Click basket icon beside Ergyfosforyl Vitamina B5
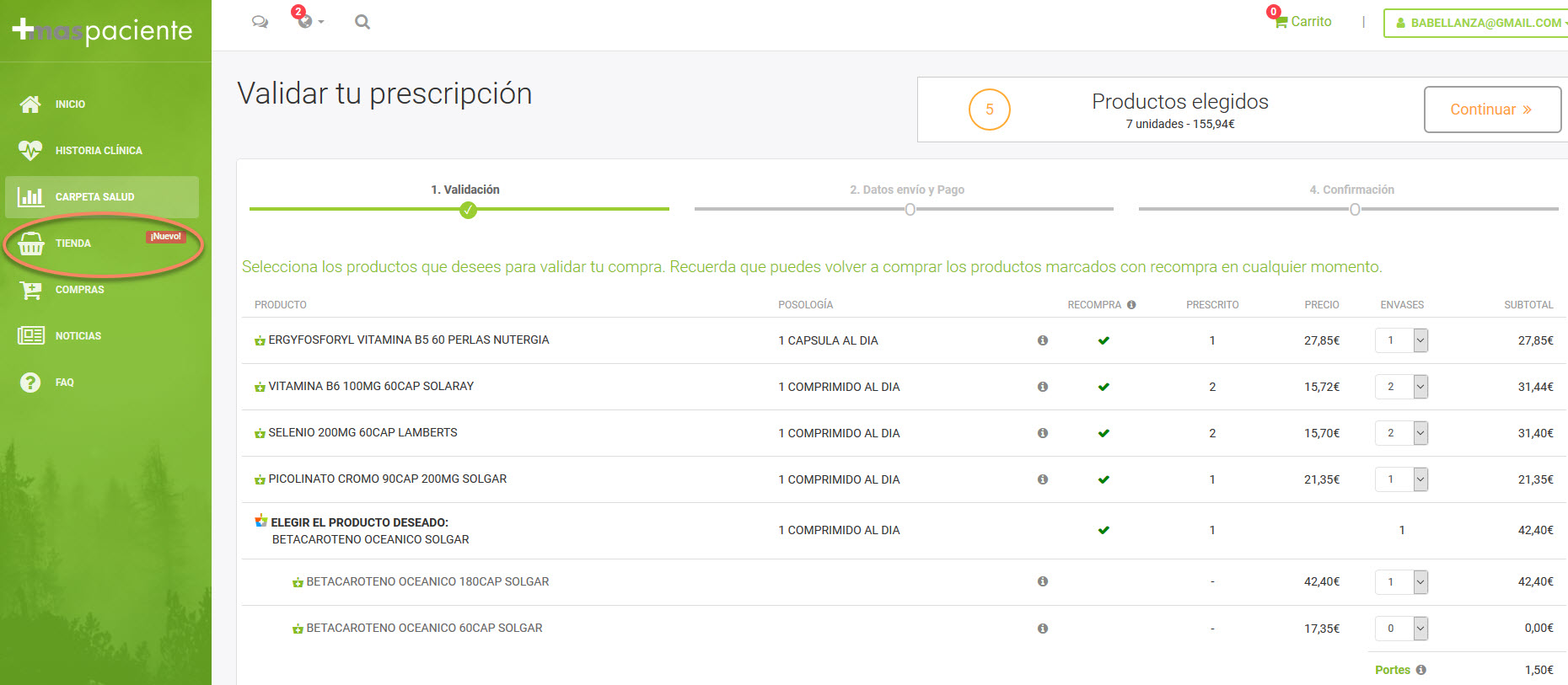Image resolution: width=1568 pixels, height=685 pixels. [260, 340]
